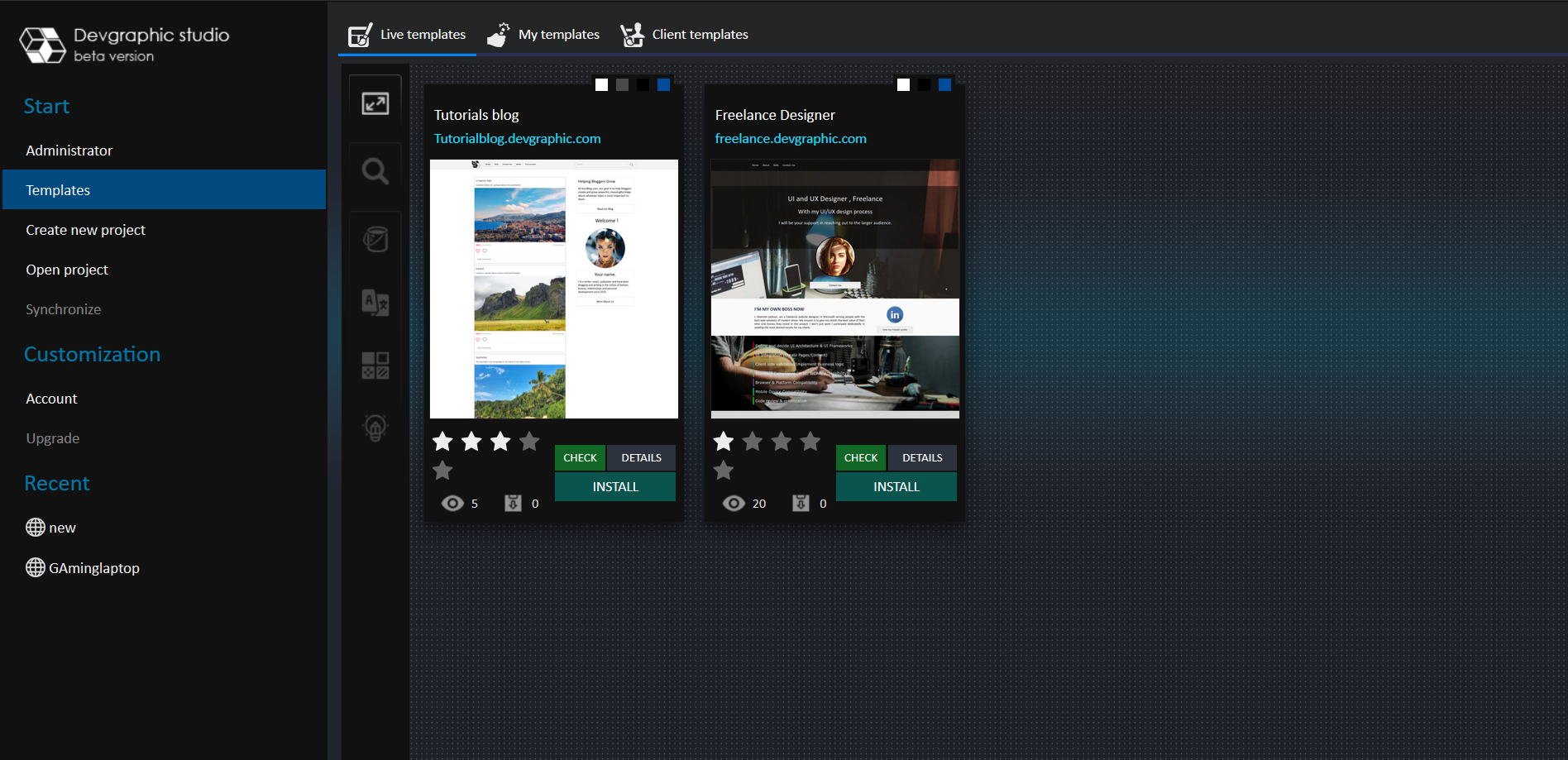
Task: Rate Tutorials blog two stars
Action: coord(471,442)
